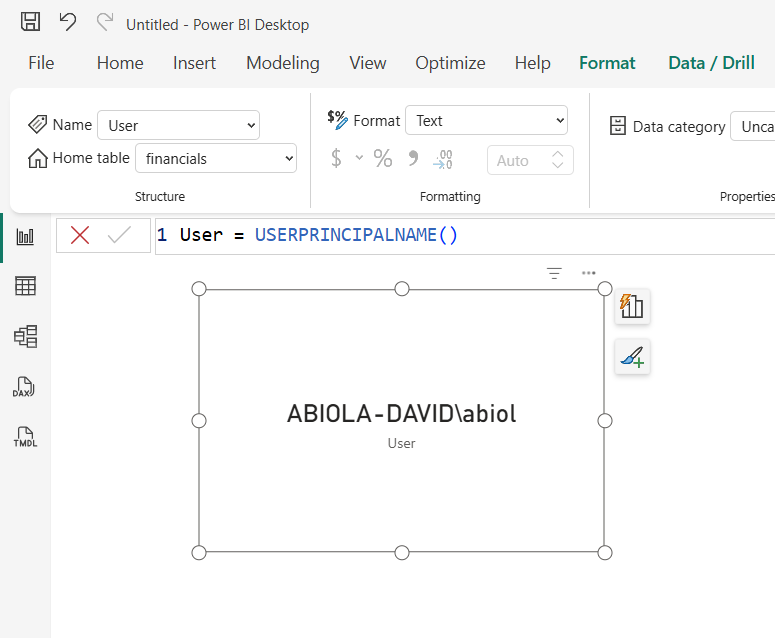Apply percentage format to measure
This screenshot has width=775, height=638.
pyautogui.click(x=383, y=159)
